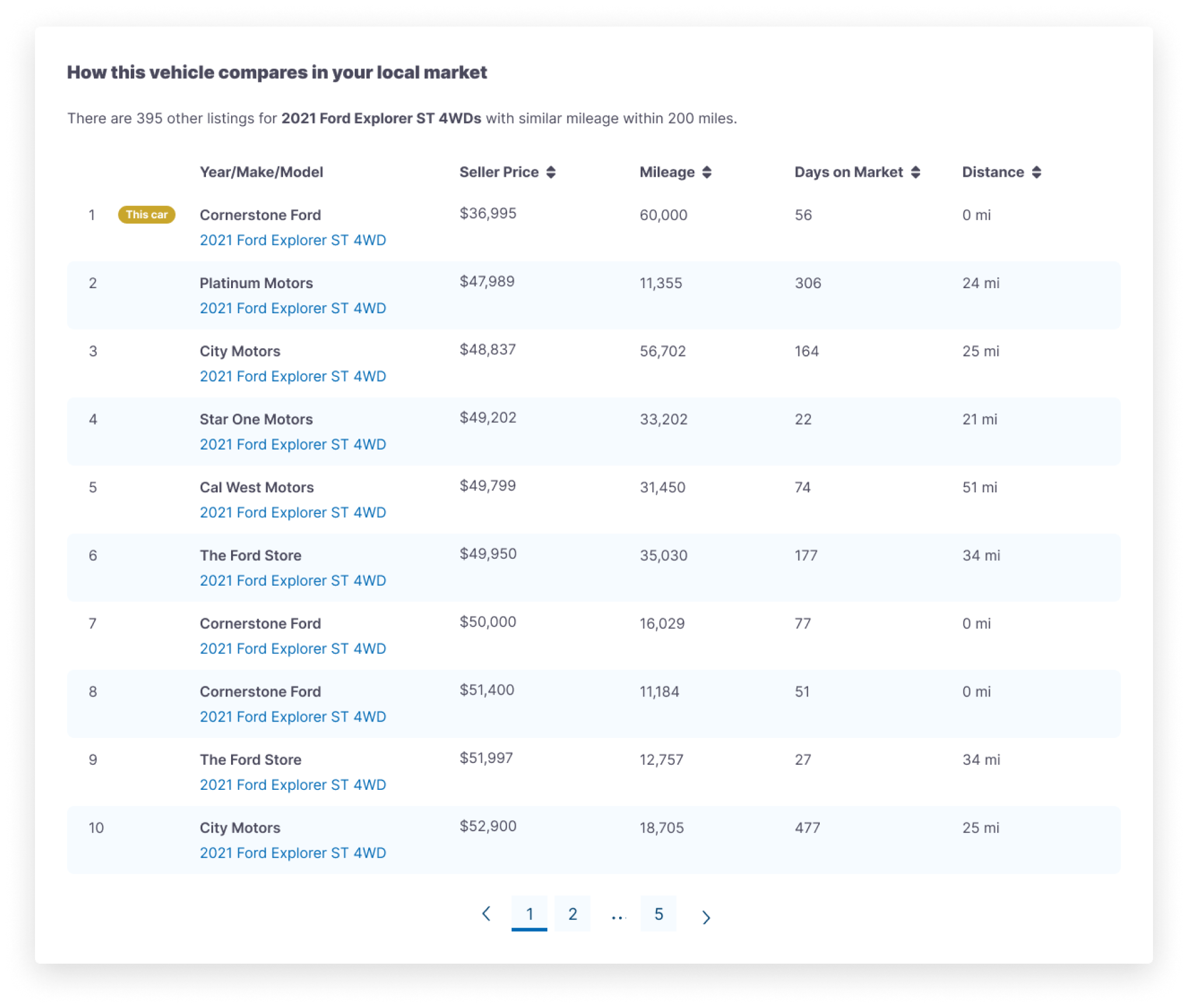1188x1008 pixels.
Task: Sort listings by Seller Price arrows
Action: (x=551, y=172)
